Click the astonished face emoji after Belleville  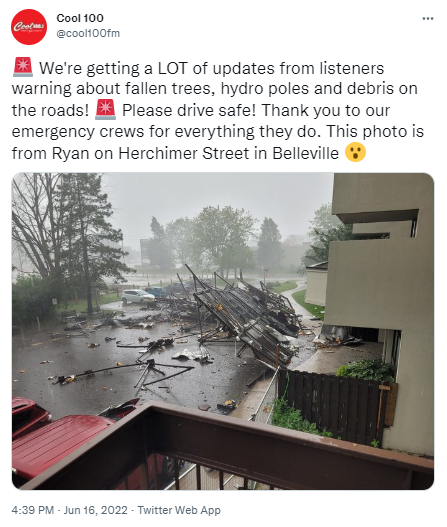click(355, 152)
